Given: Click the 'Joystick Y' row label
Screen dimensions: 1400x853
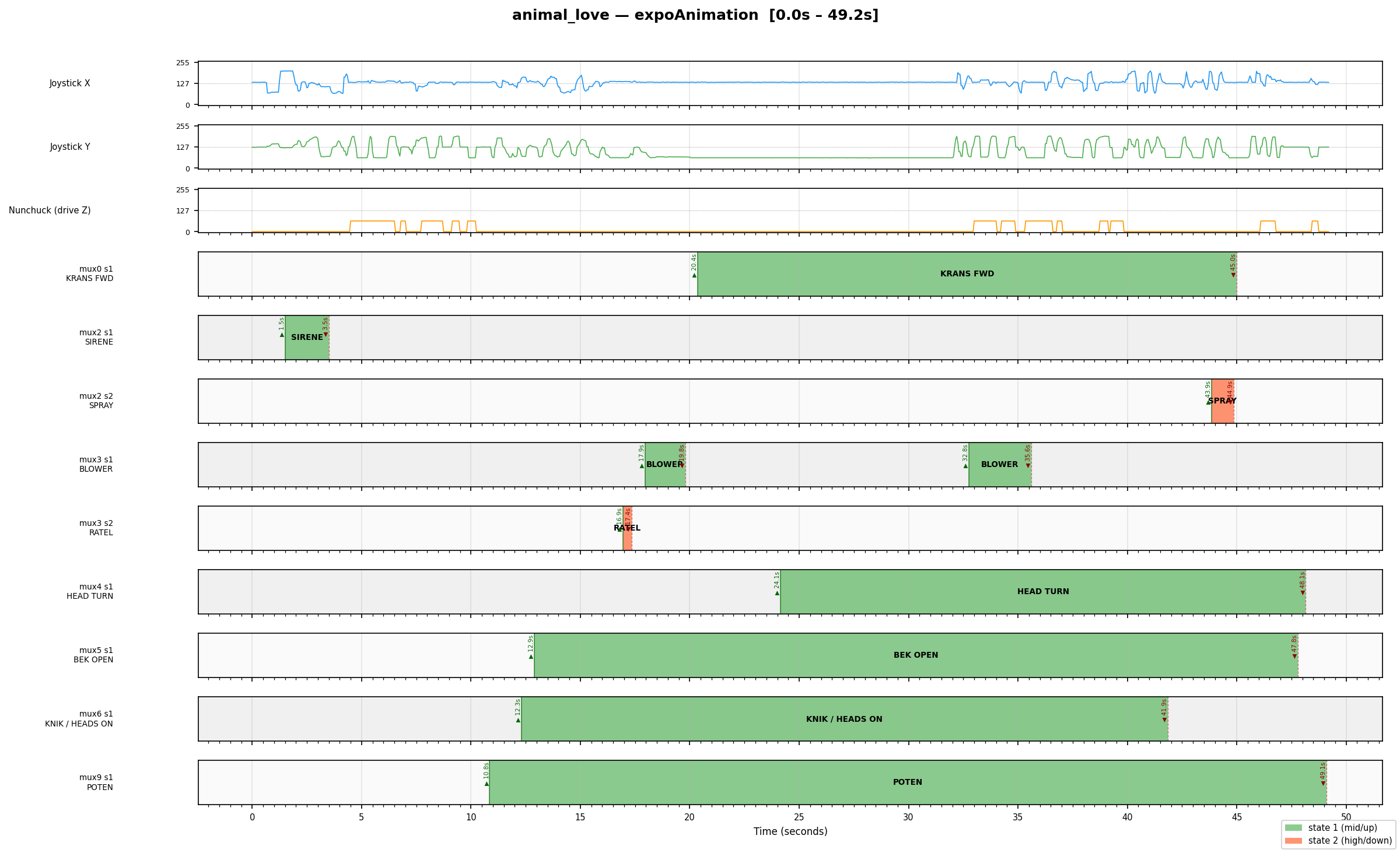Looking at the screenshot, I should pos(70,147).
